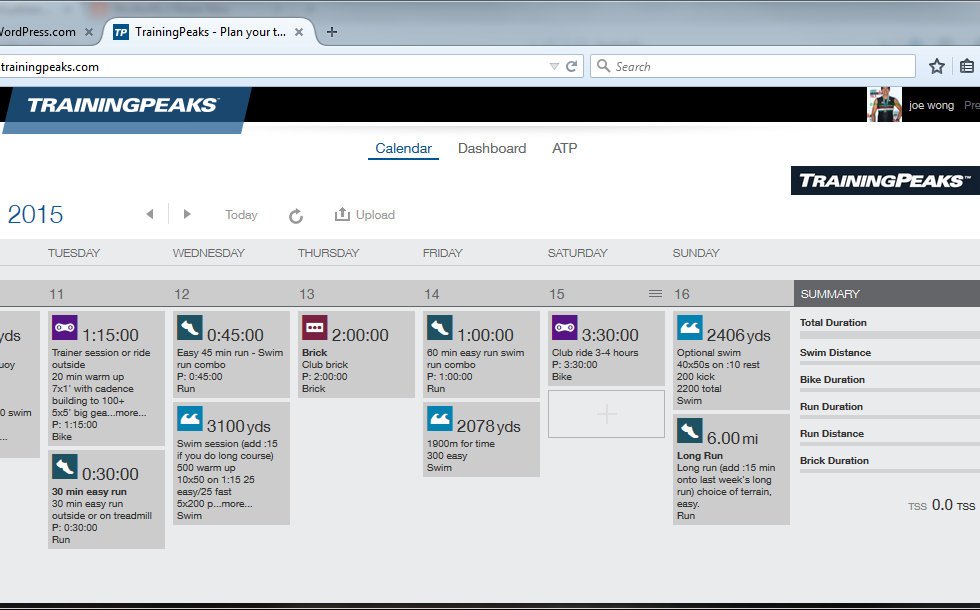
Task: Click the bike icon on Saturday's 3:30:00 club ride
Action: coord(565,327)
